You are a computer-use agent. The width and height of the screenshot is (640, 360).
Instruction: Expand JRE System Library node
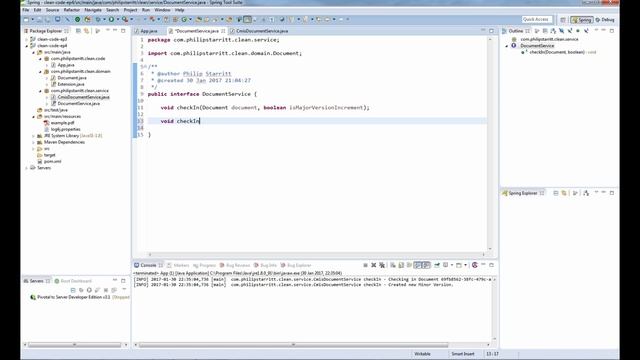[x=33, y=136]
